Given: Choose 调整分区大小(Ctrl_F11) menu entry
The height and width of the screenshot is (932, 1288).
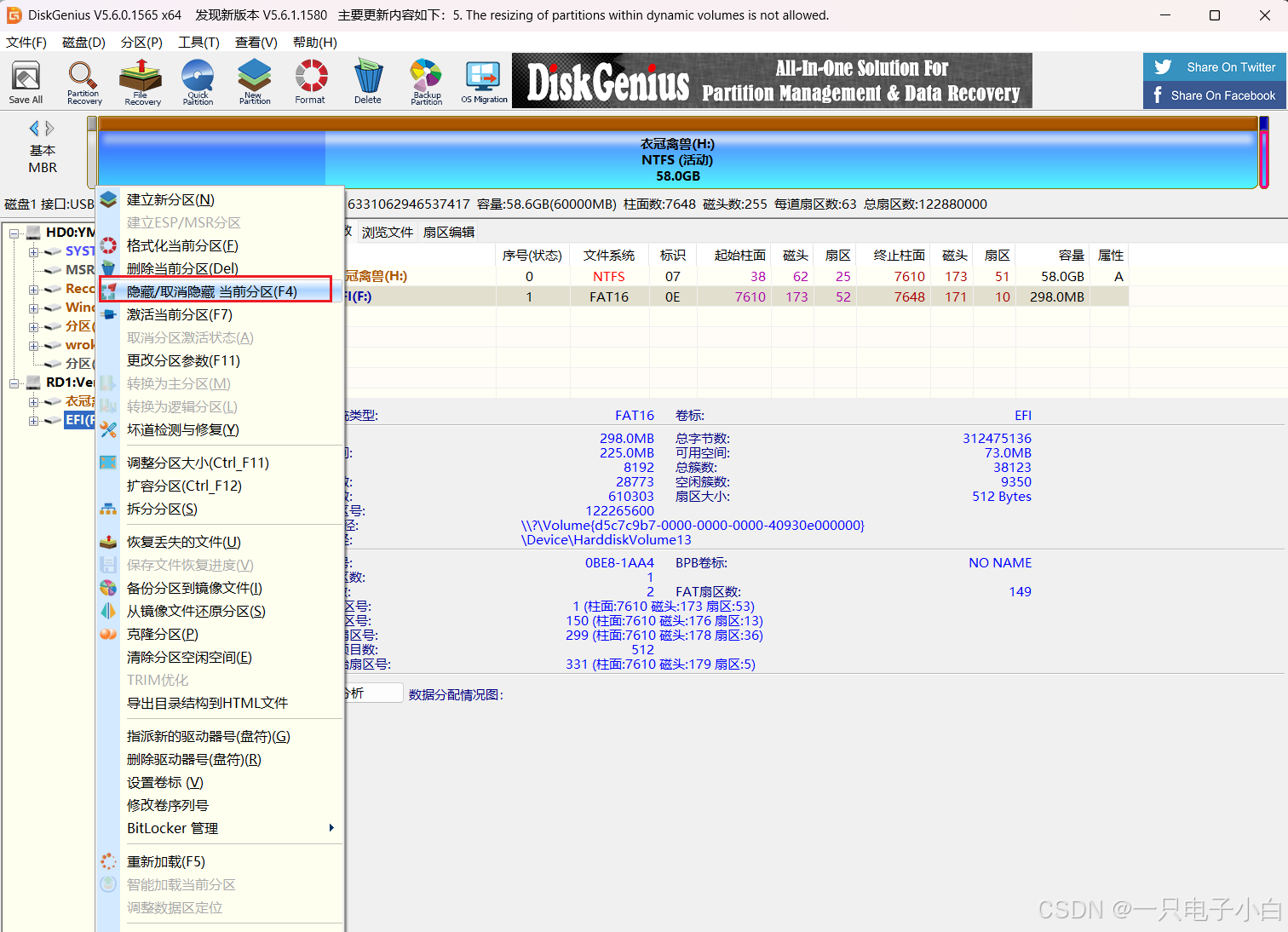Looking at the screenshot, I should [x=220, y=463].
